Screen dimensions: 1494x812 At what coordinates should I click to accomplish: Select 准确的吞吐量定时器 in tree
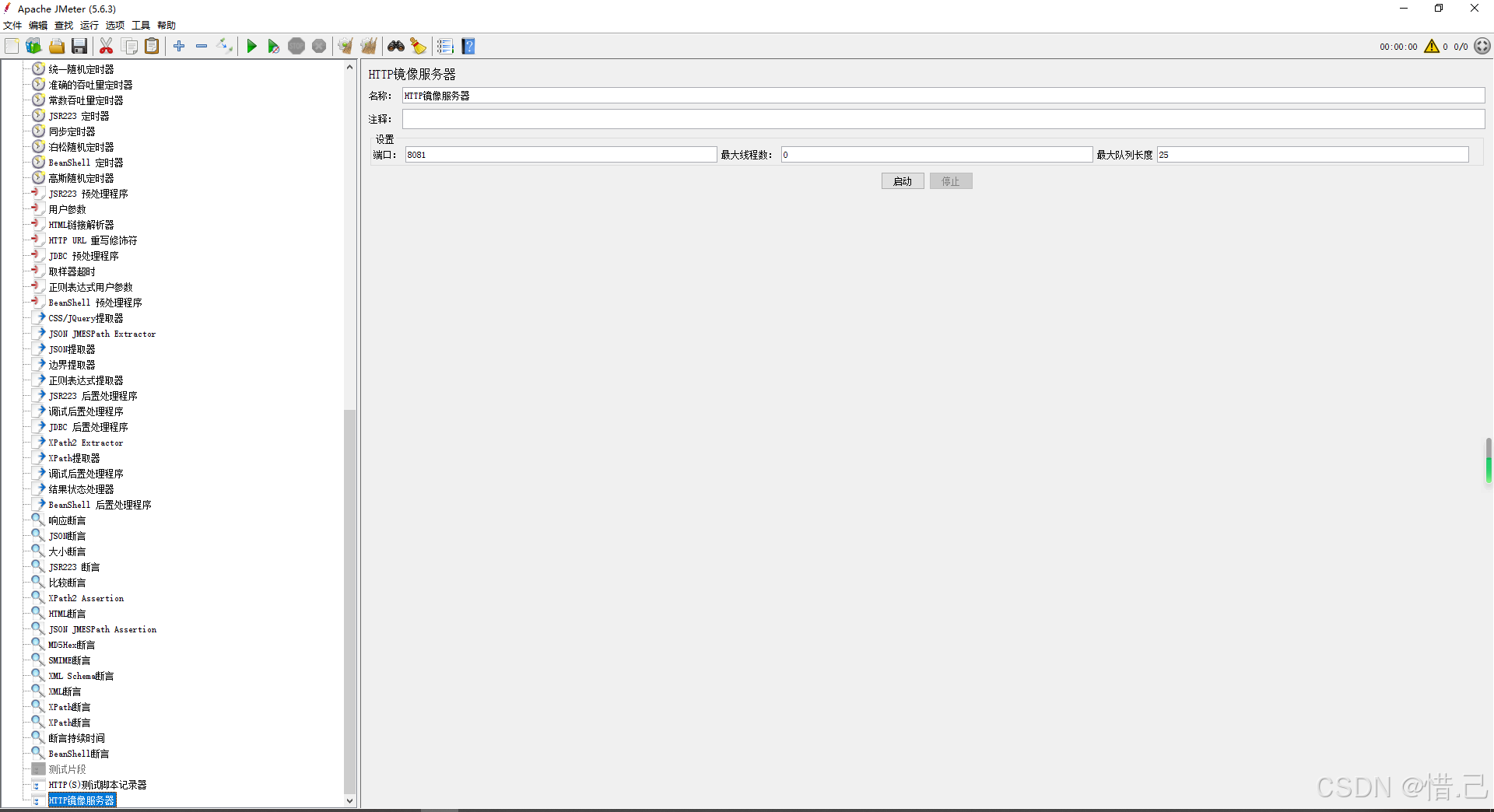coord(90,85)
